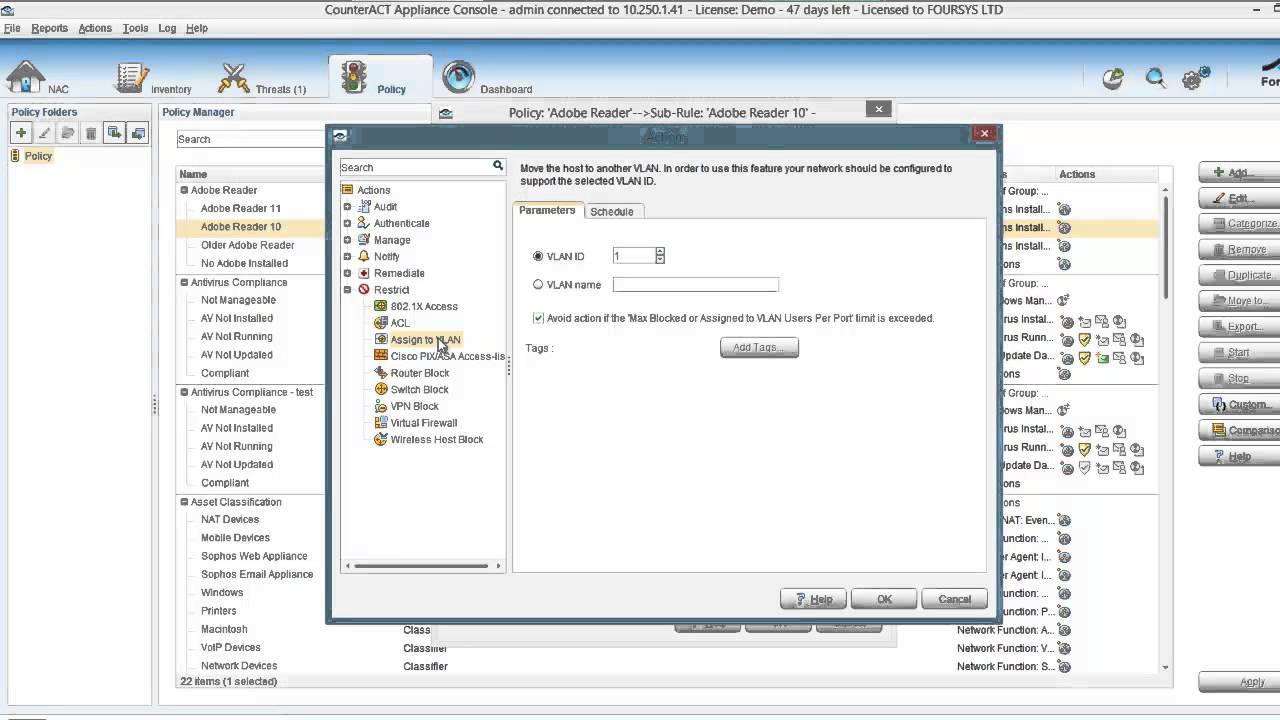Click the search magnifier in the Actions dialog
The height and width of the screenshot is (720, 1280).
click(497, 166)
